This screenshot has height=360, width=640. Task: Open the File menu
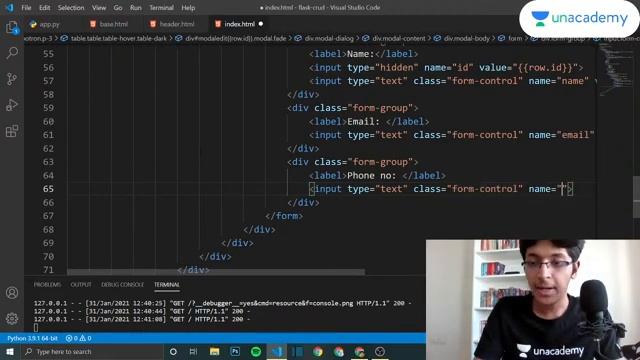pyautogui.click(x=26, y=8)
